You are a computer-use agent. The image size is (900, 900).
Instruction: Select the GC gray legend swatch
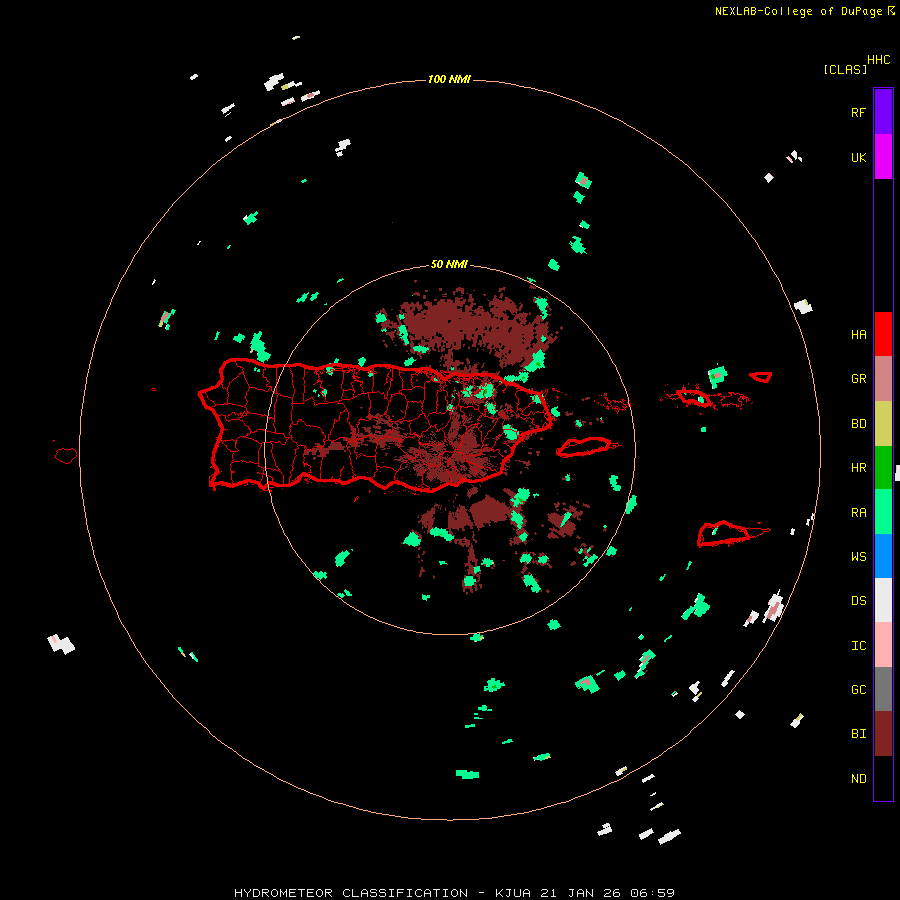pos(883,689)
